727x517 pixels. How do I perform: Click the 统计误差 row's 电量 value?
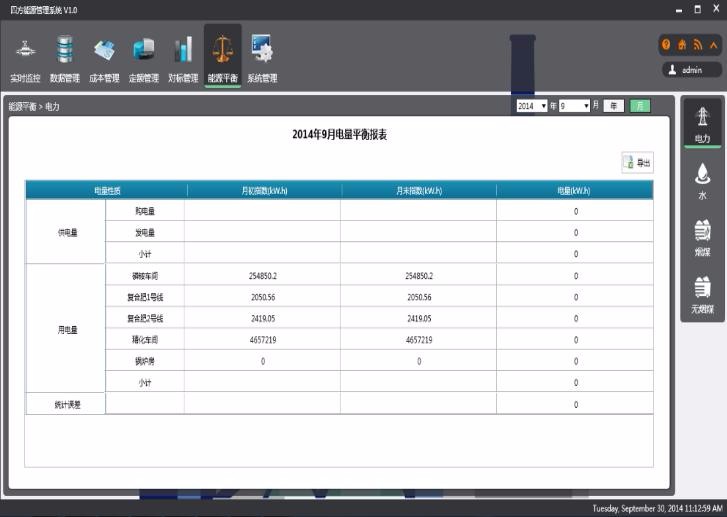click(x=576, y=405)
